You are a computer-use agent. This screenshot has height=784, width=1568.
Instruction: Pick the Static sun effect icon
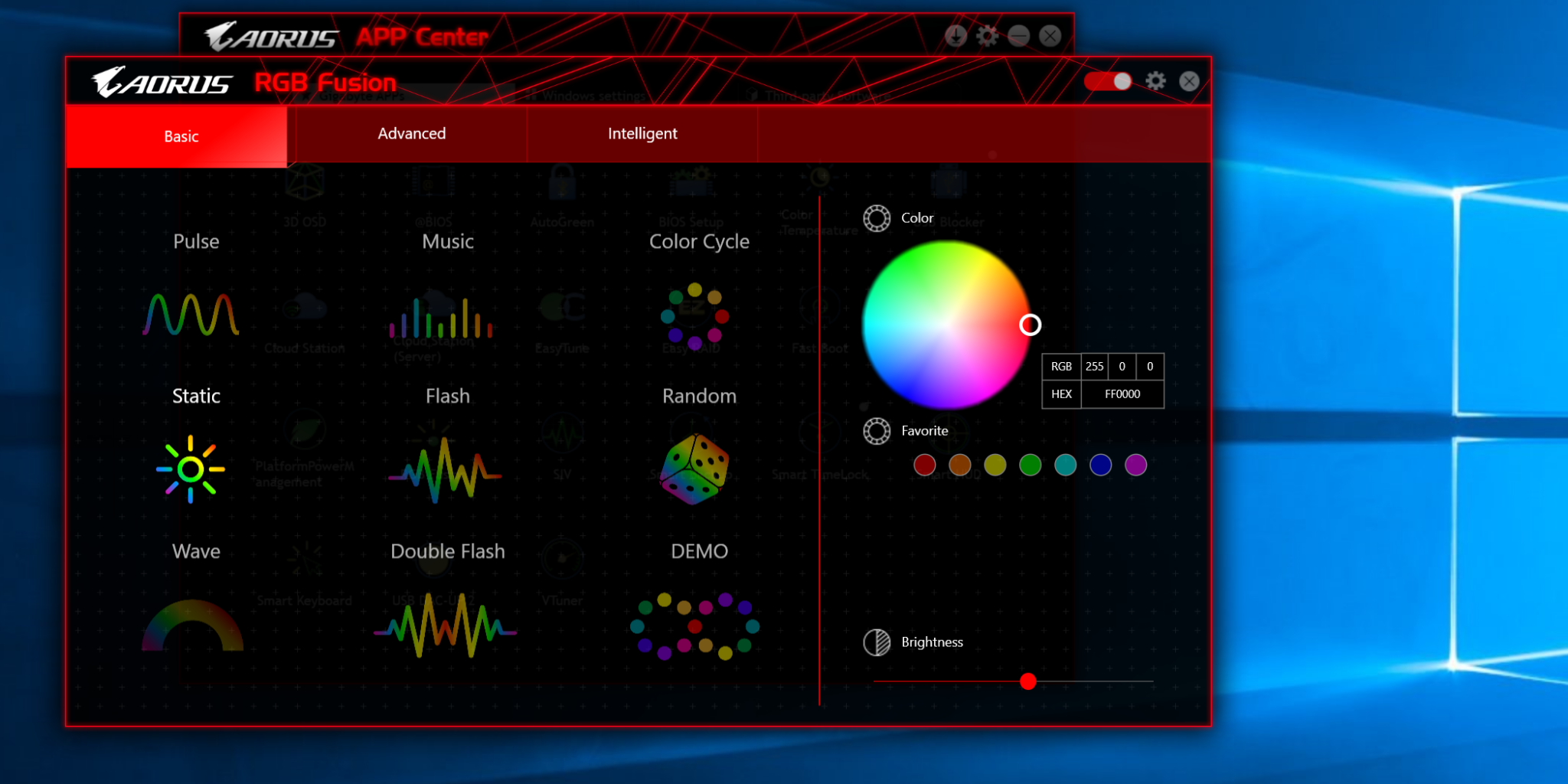click(191, 469)
